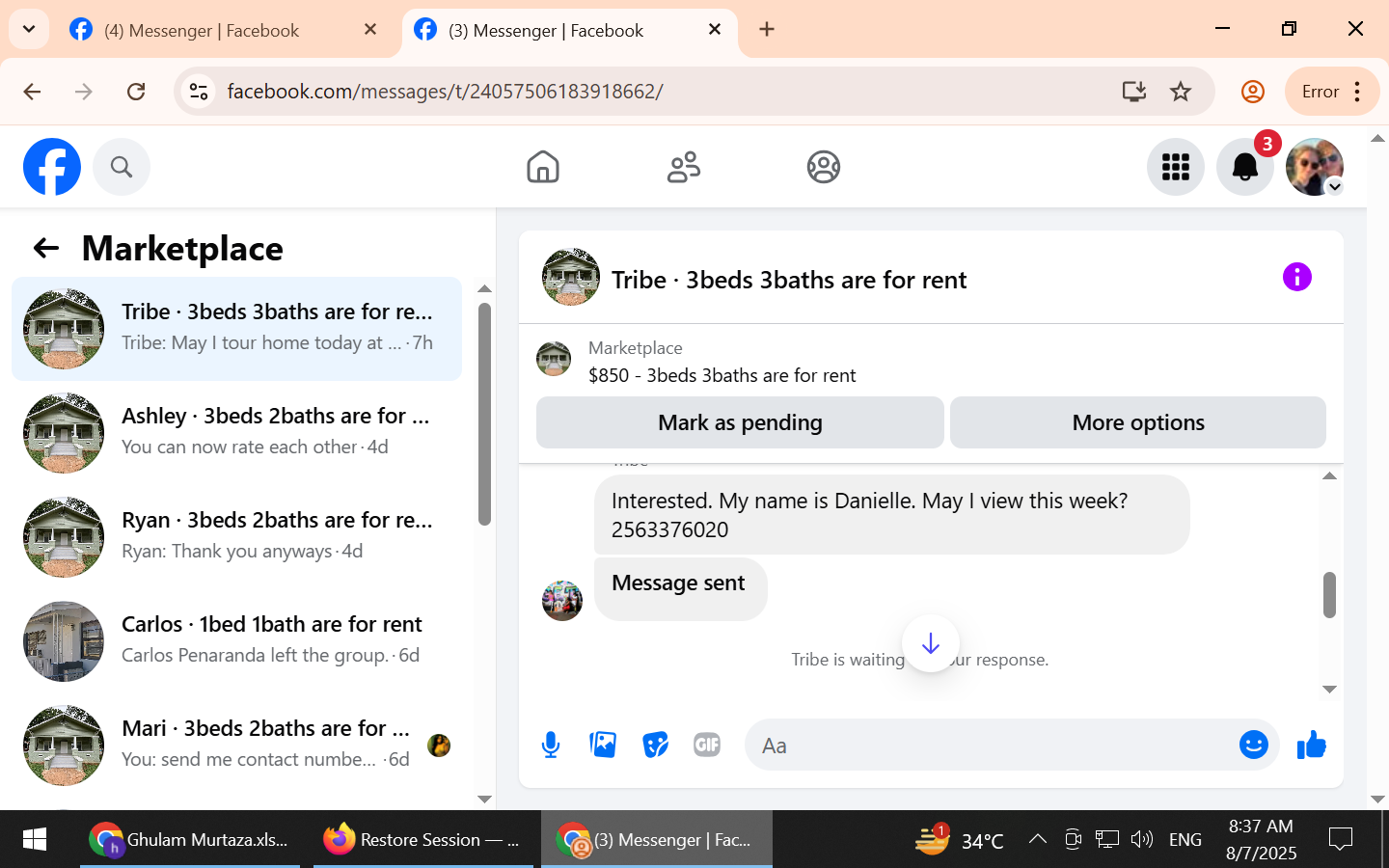The width and height of the screenshot is (1389, 868).
Task: Click Mark as pending
Action: click(x=740, y=422)
